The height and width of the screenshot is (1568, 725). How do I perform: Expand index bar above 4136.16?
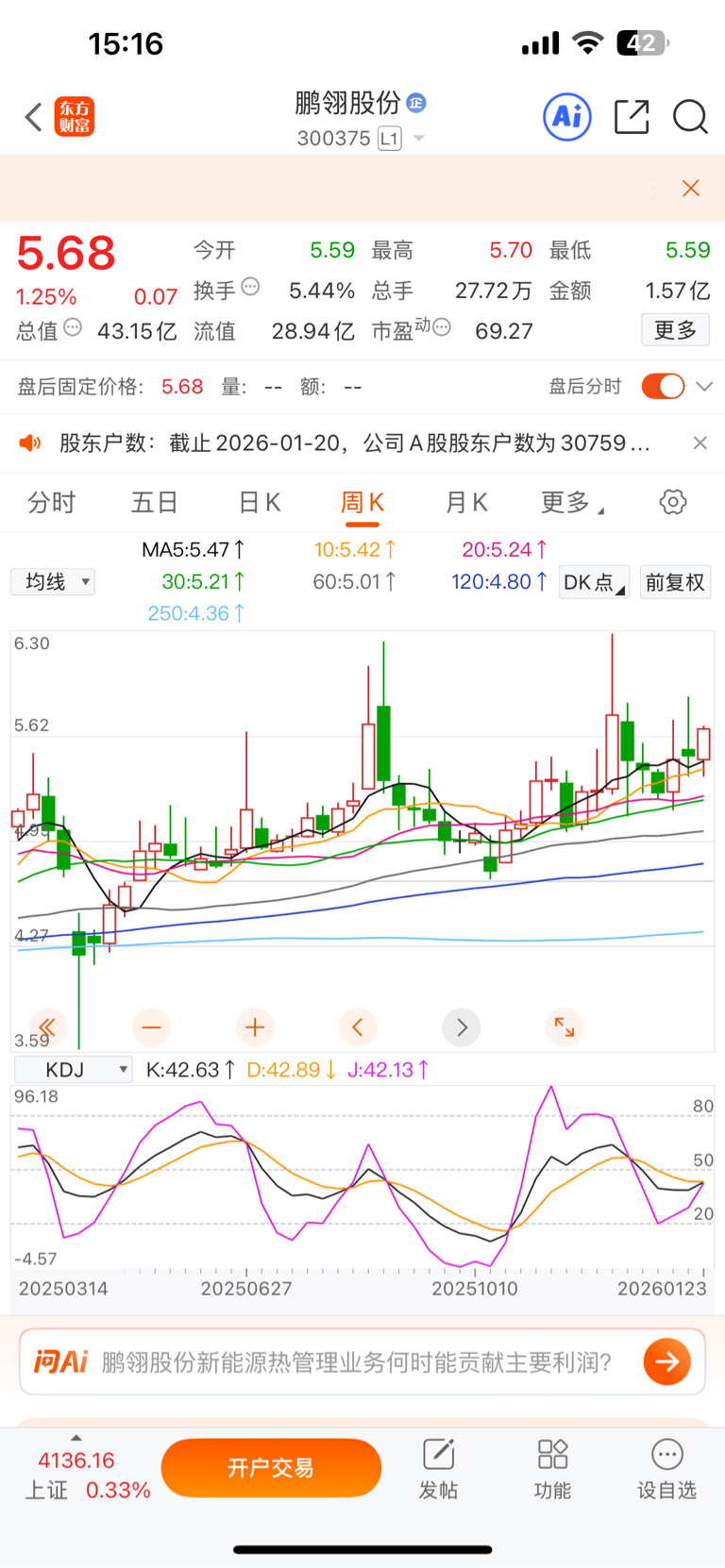(76, 1438)
